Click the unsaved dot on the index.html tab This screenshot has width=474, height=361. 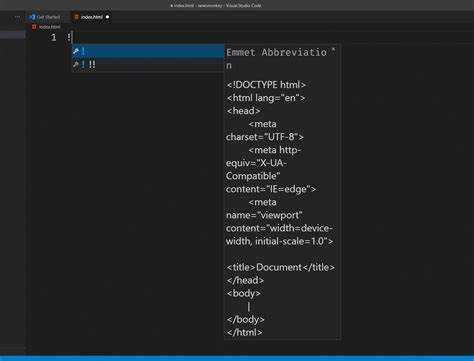pyautogui.click(x=107, y=17)
